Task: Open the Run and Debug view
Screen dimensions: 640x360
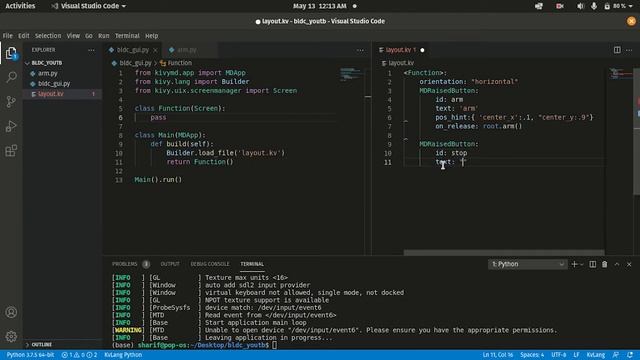Action: pyautogui.click(x=11, y=126)
